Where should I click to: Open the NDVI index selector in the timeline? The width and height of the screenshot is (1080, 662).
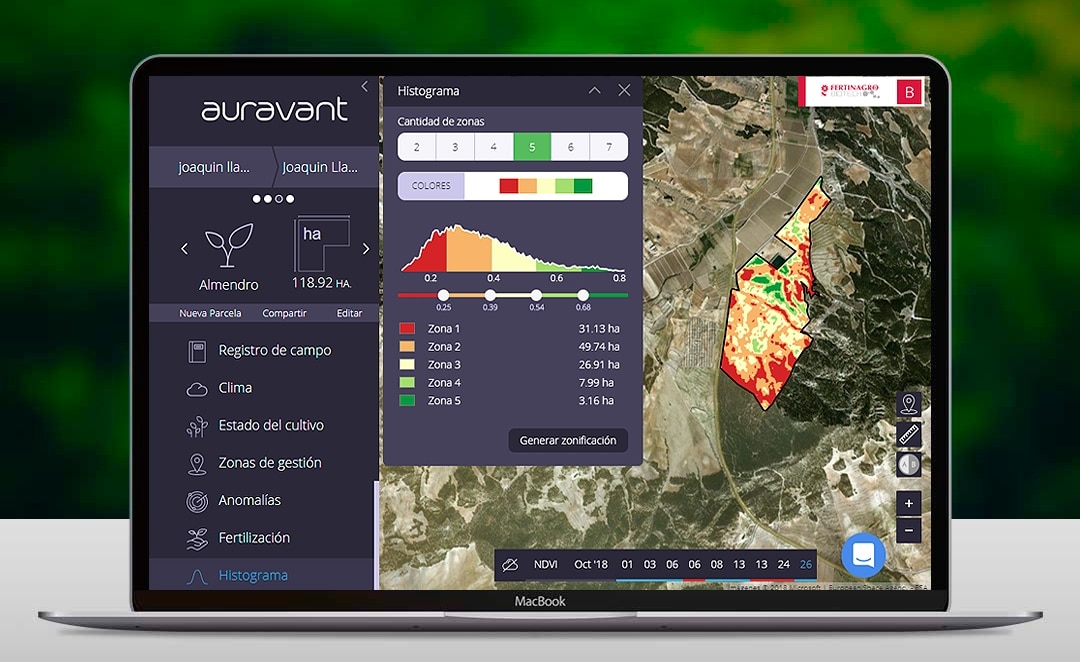(546, 564)
